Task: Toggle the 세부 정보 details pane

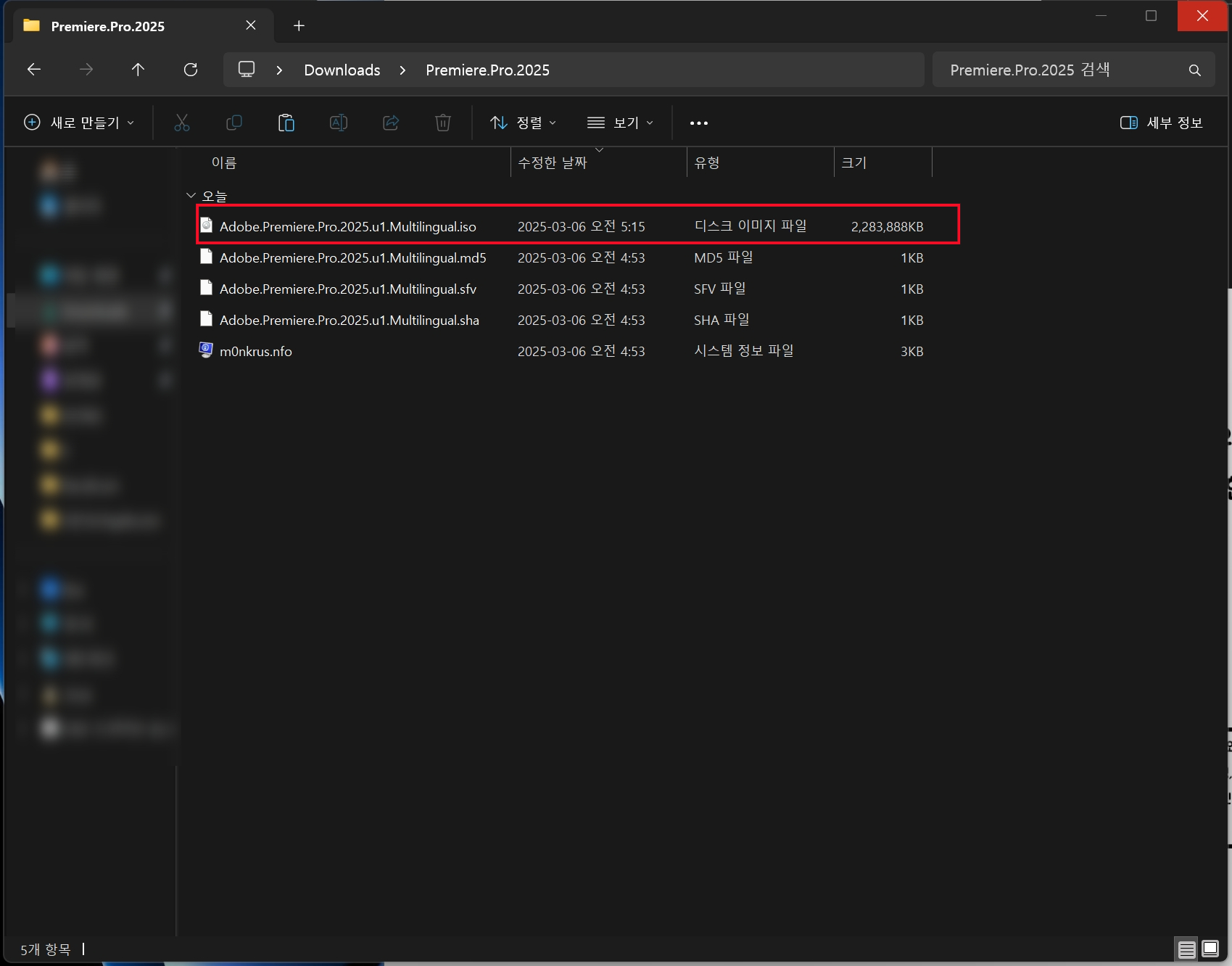Action: point(1162,123)
